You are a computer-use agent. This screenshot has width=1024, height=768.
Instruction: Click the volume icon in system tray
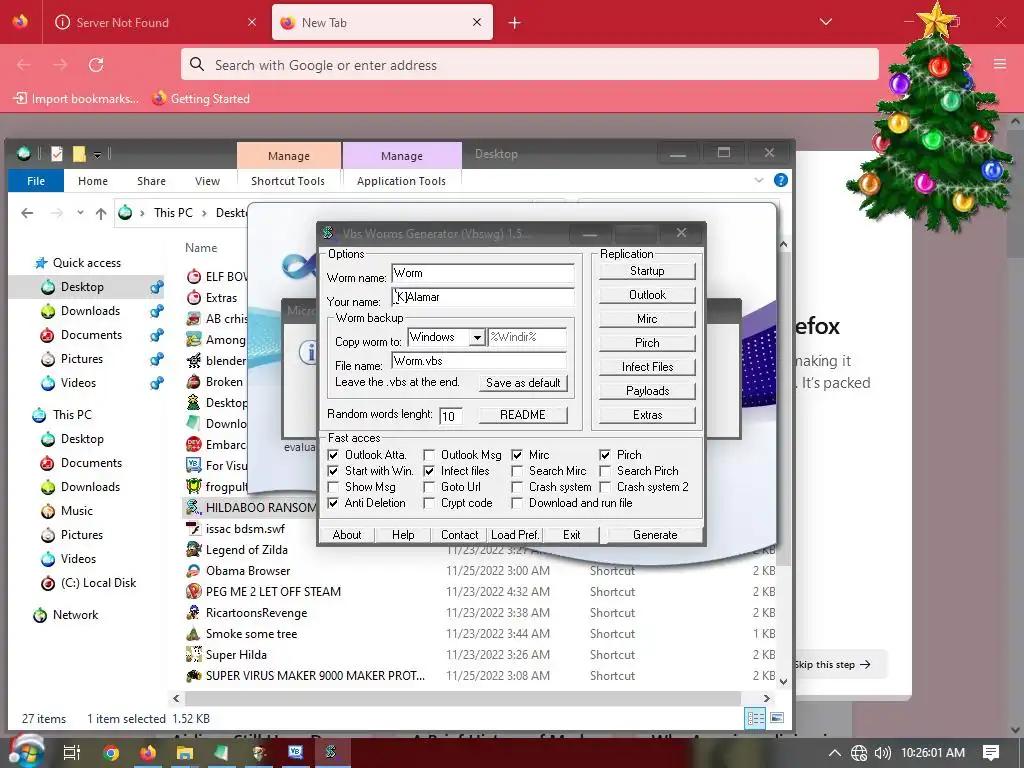[882, 753]
